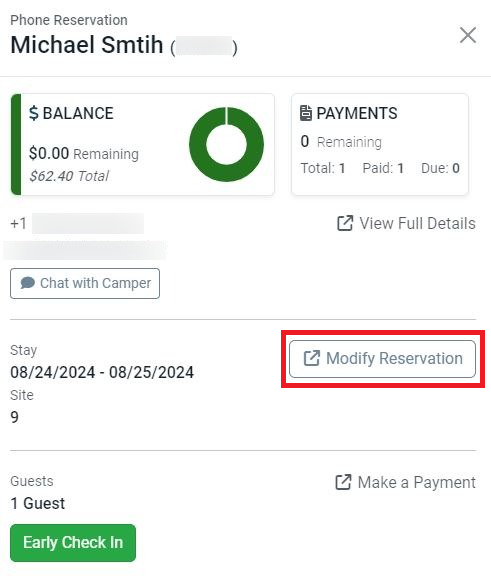Image resolution: width=491 pixels, height=586 pixels.
Task: Close the reservation panel with X
Action: click(x=468, y=35)
